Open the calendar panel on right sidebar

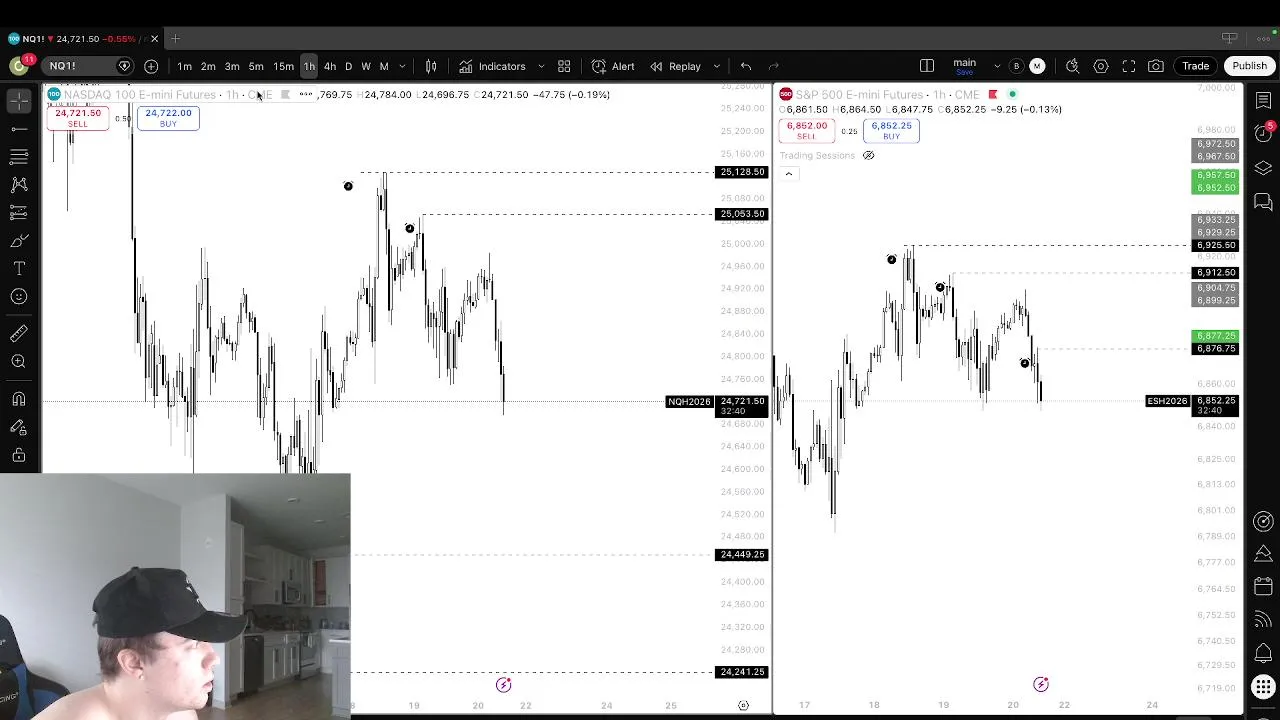coord(1263,586)
